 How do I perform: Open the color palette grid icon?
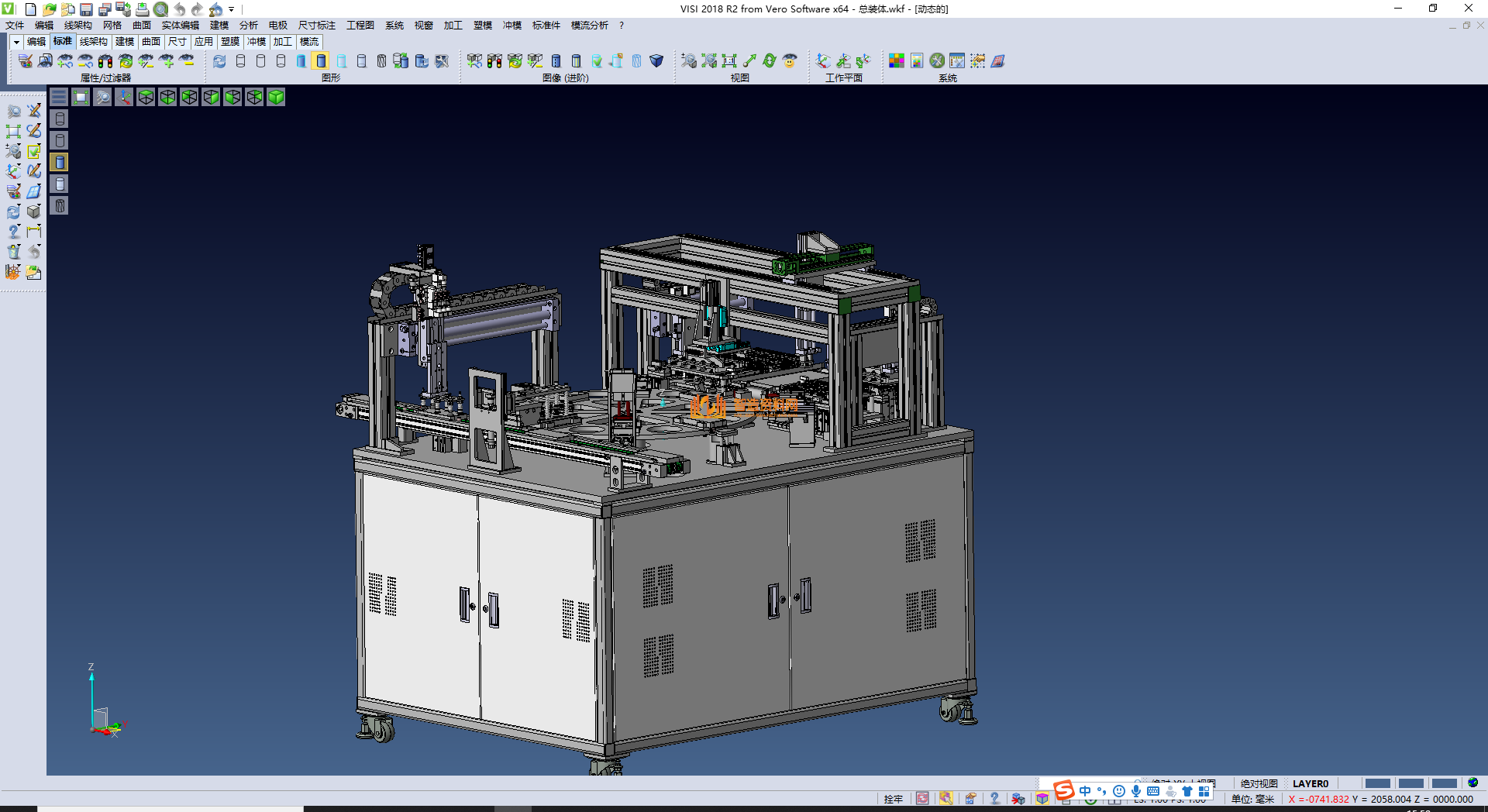[x=896, y=60]
